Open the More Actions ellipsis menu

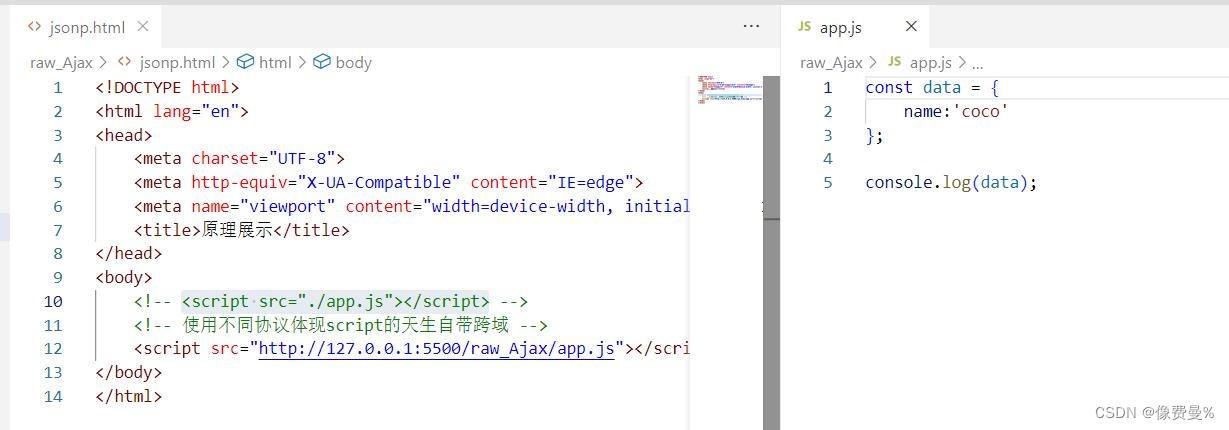752,26
